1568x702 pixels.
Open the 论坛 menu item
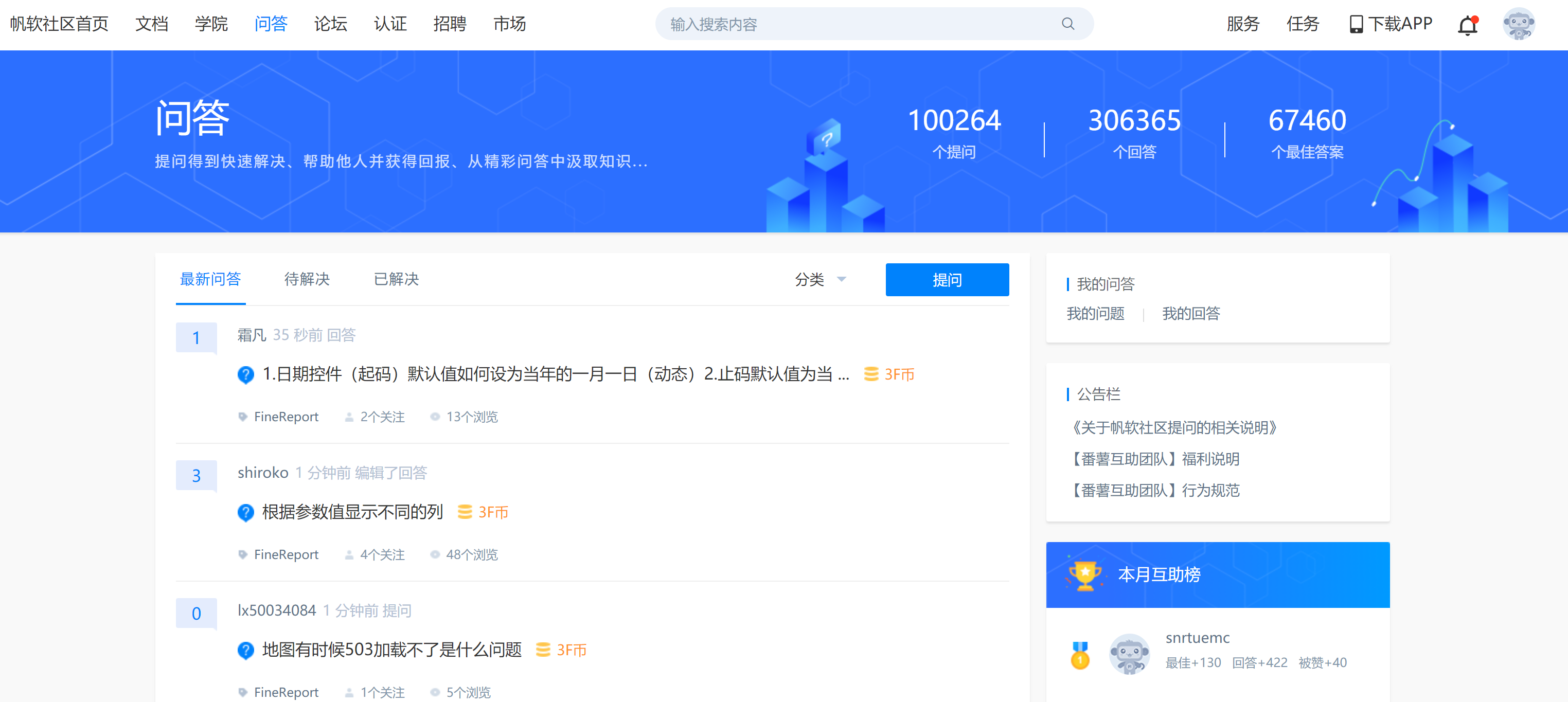tap(330, 24)
